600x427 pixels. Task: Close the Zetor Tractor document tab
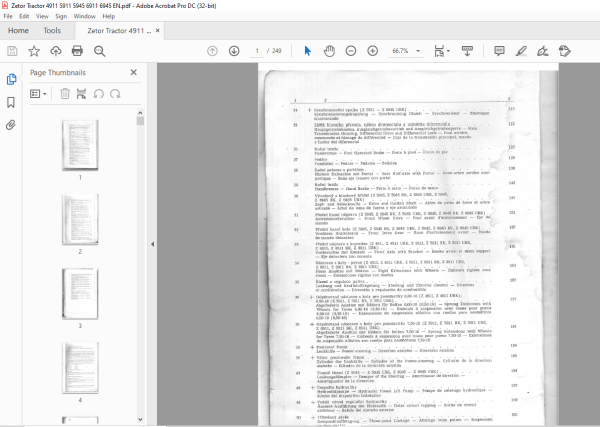(x=158, y=31)
